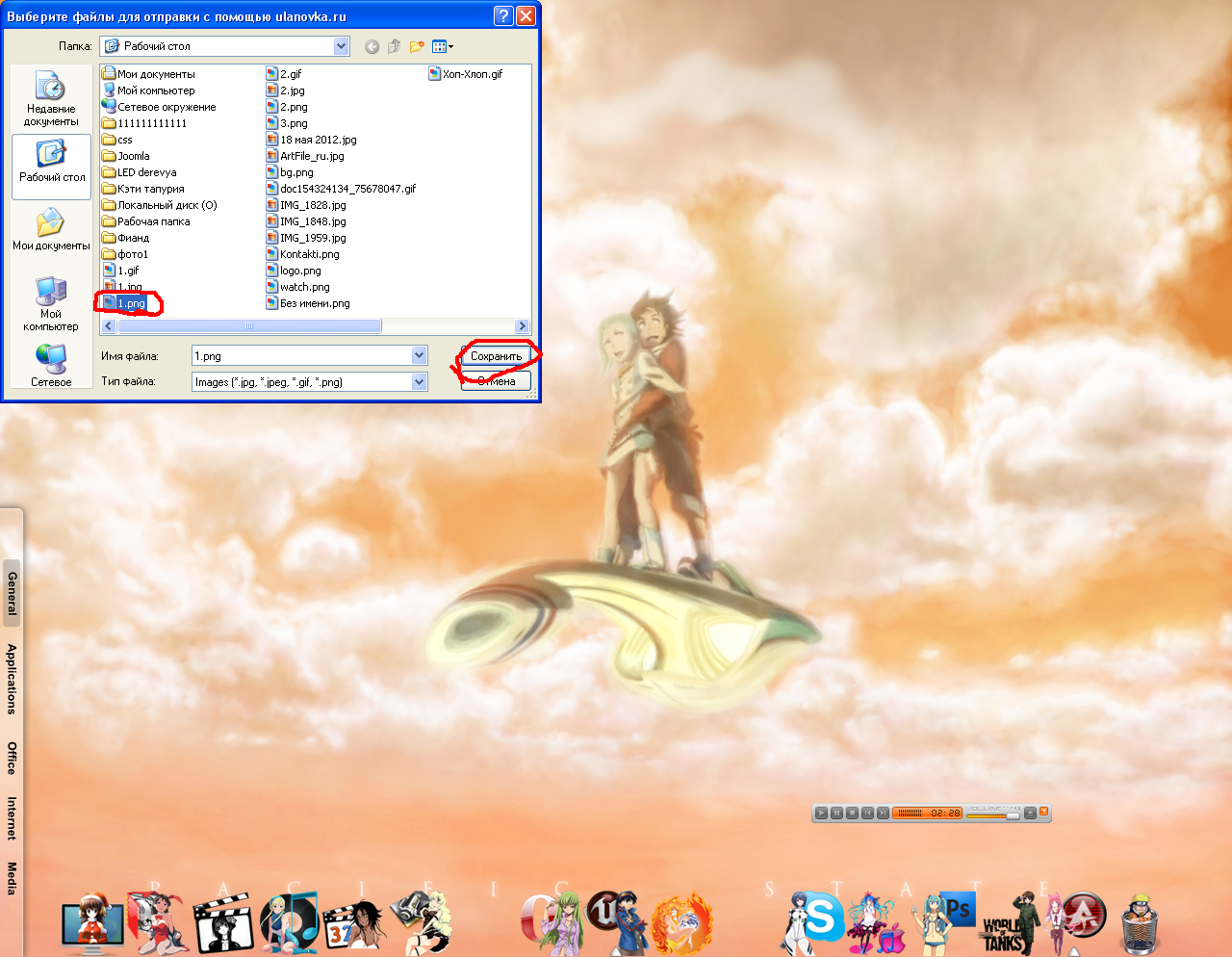Stop playback on the media player widget
1232x957 pixels.
[x=852, y=814]
